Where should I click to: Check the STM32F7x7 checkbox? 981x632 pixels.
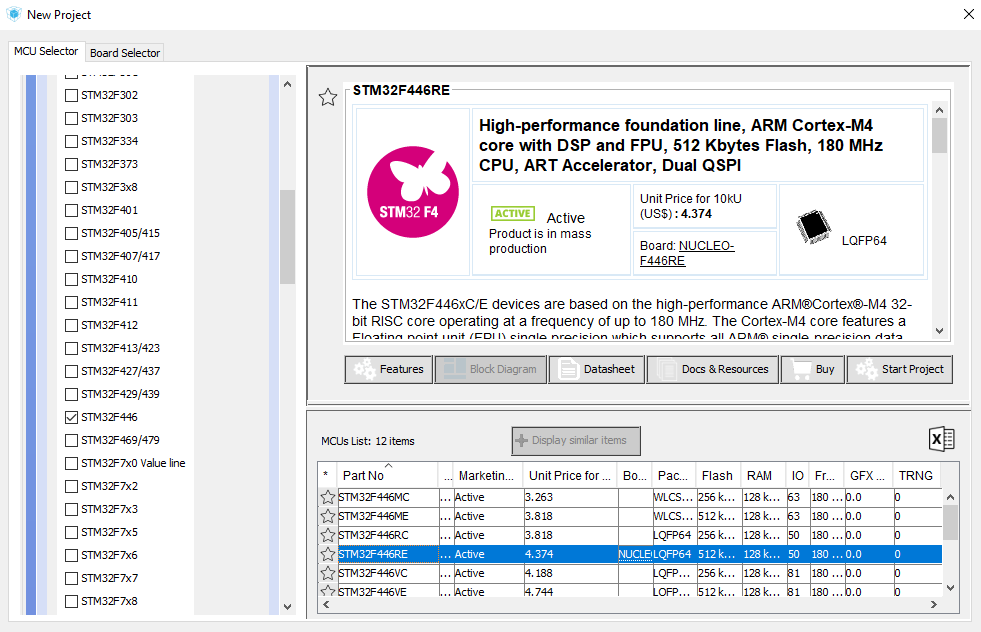pyautogui.click(x=71, y=578)
